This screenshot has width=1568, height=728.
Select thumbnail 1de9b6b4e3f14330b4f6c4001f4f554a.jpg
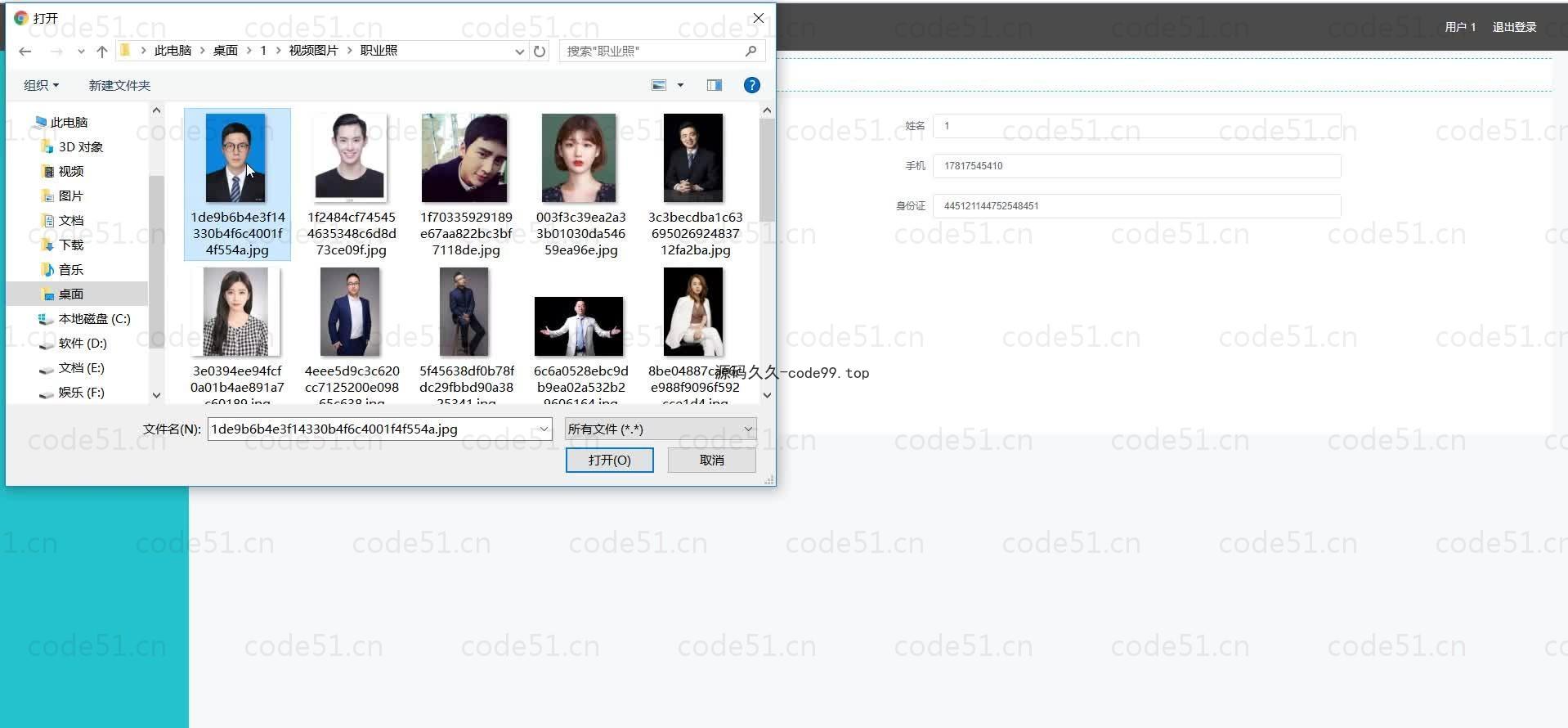pos(237,184)
